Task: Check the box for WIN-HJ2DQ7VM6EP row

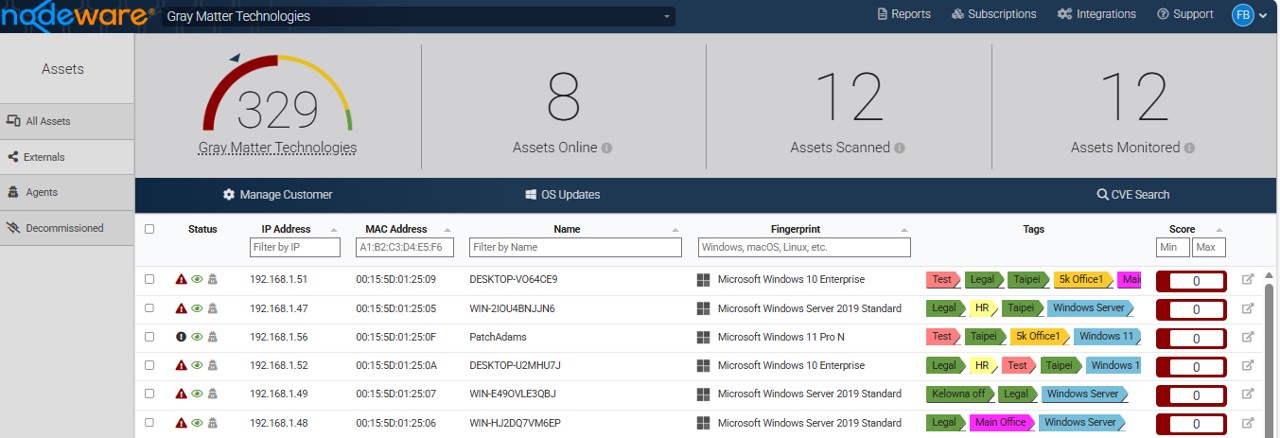Action: 149,422
